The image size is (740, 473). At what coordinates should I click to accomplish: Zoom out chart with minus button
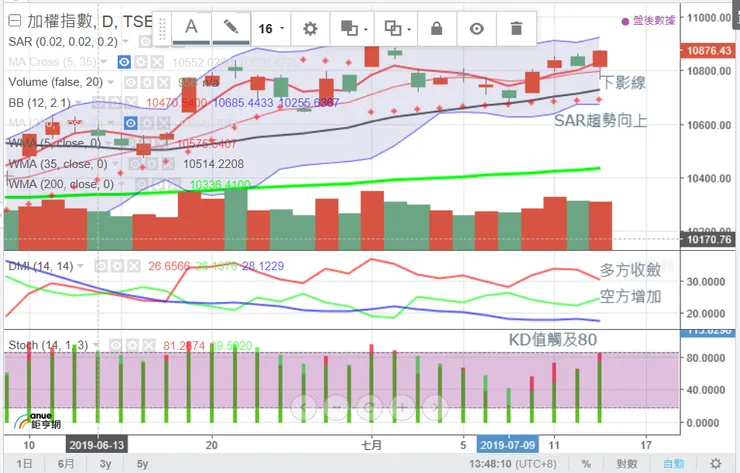336,407
